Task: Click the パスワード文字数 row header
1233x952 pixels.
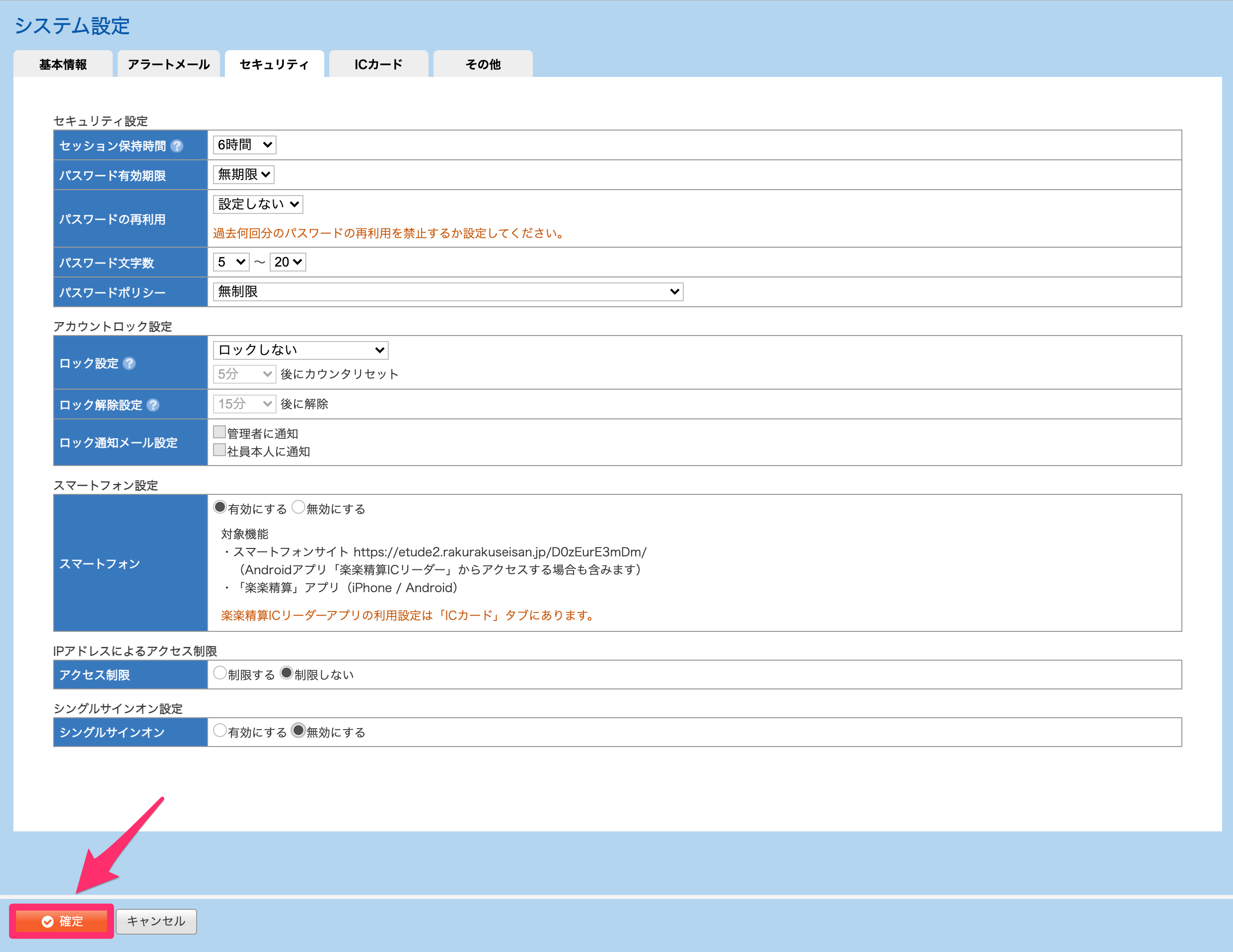Action: pos(131,263)
